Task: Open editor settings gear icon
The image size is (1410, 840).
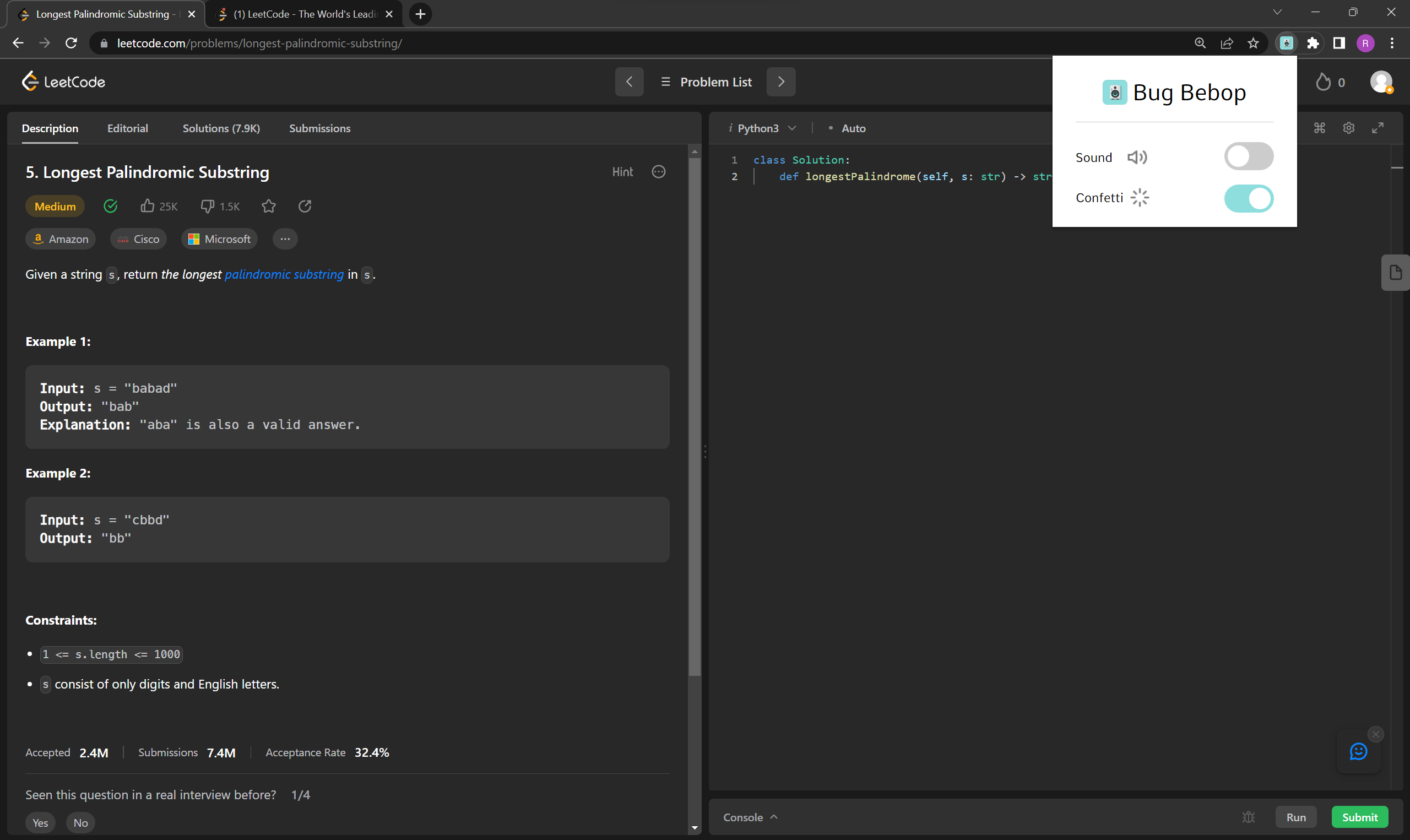Action: pos(1348,128)
